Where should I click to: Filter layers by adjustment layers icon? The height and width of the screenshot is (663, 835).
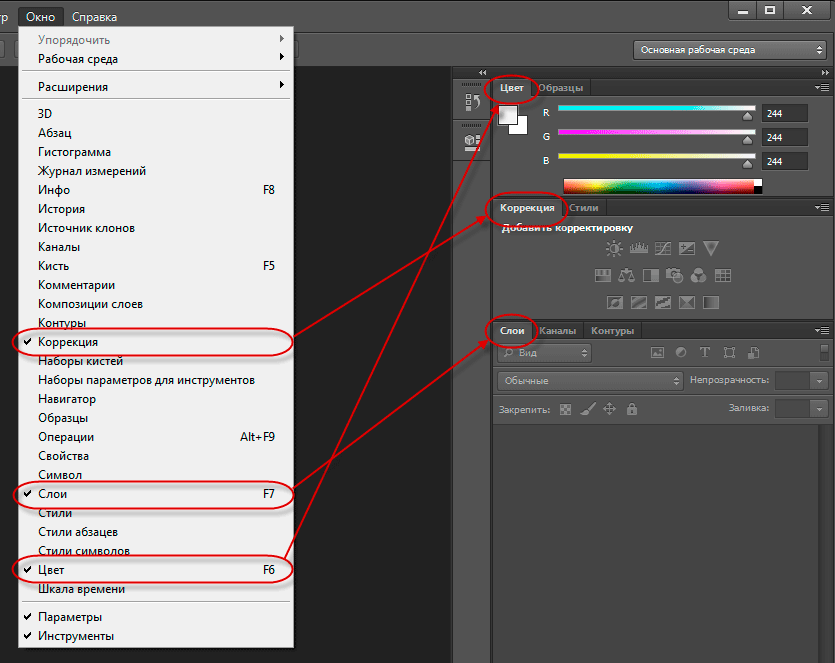[681, 353]
